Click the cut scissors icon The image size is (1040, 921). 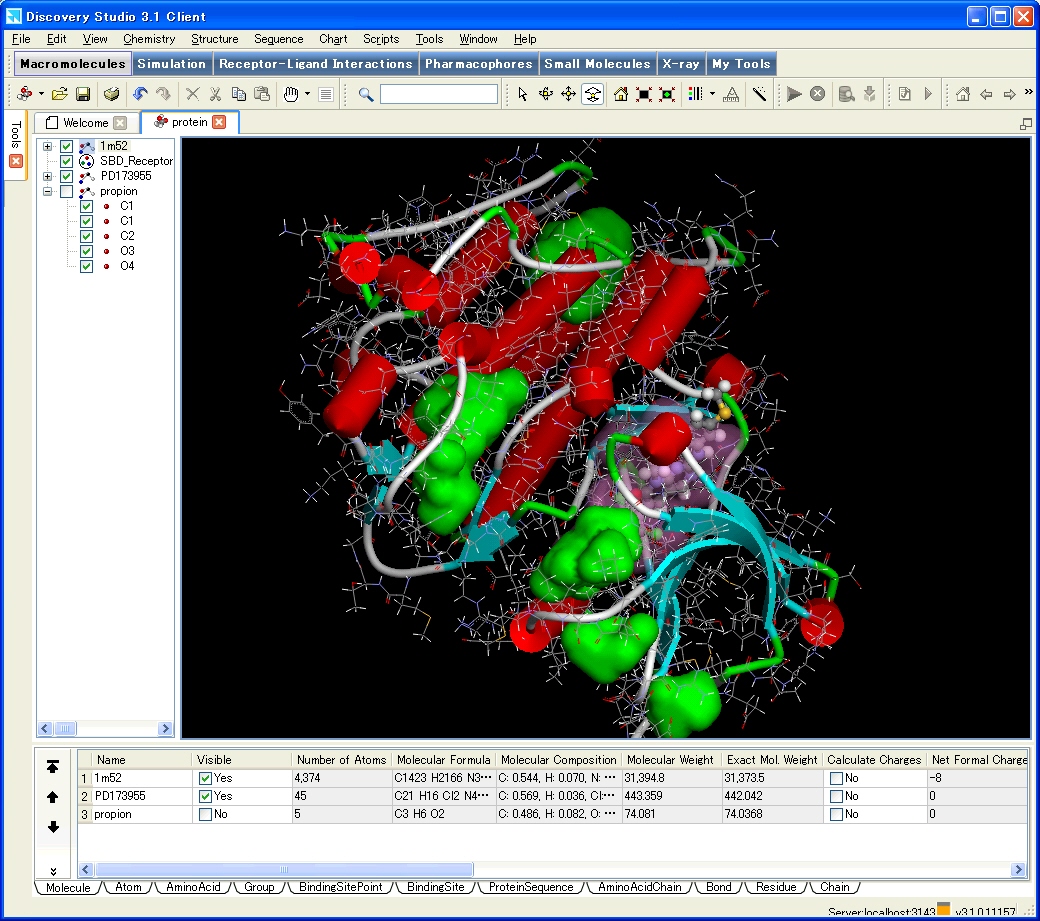[216, 94]
